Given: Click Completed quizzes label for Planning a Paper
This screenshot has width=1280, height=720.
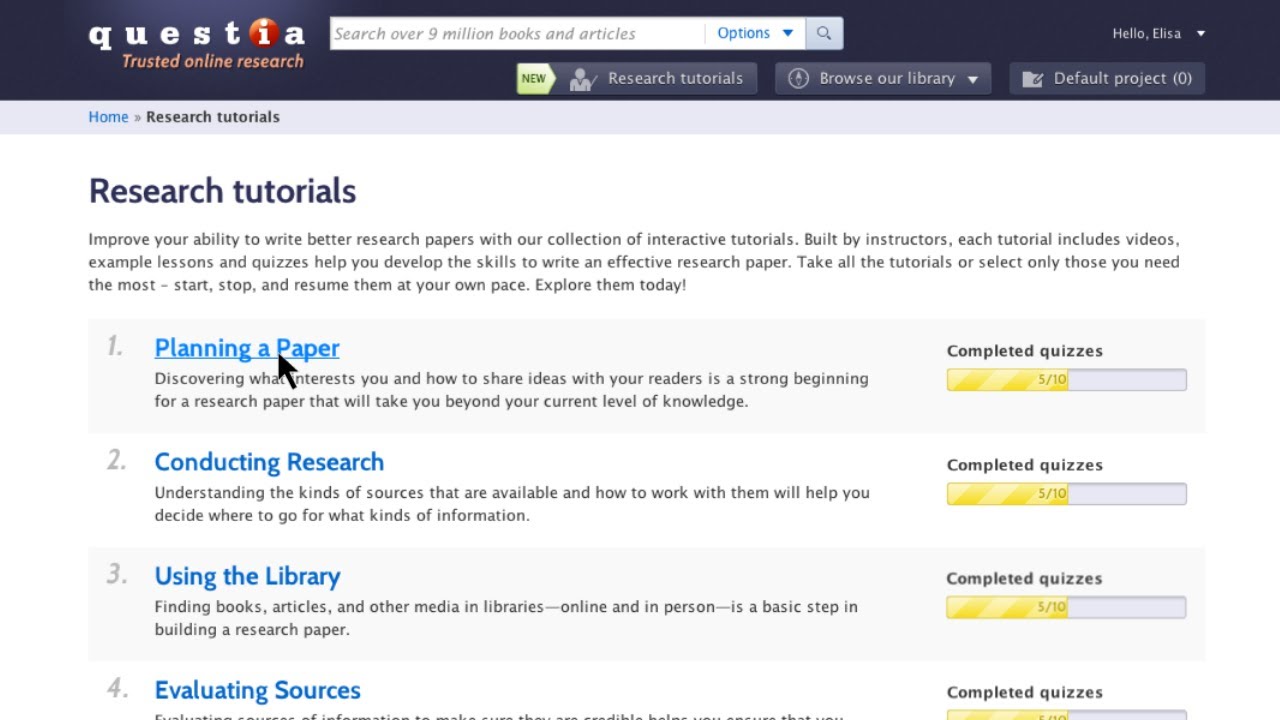Looking at the screenshot, I should 1025,351.
